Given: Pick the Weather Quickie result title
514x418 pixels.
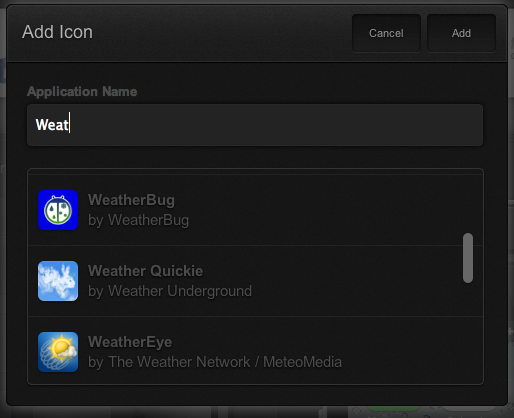Looking at the screenshot, I should coord(145,271).
